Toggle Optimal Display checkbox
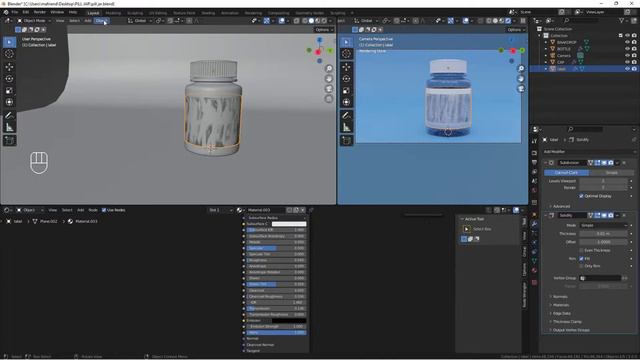Viewport: 640px width, 360px height. [581, 196]
